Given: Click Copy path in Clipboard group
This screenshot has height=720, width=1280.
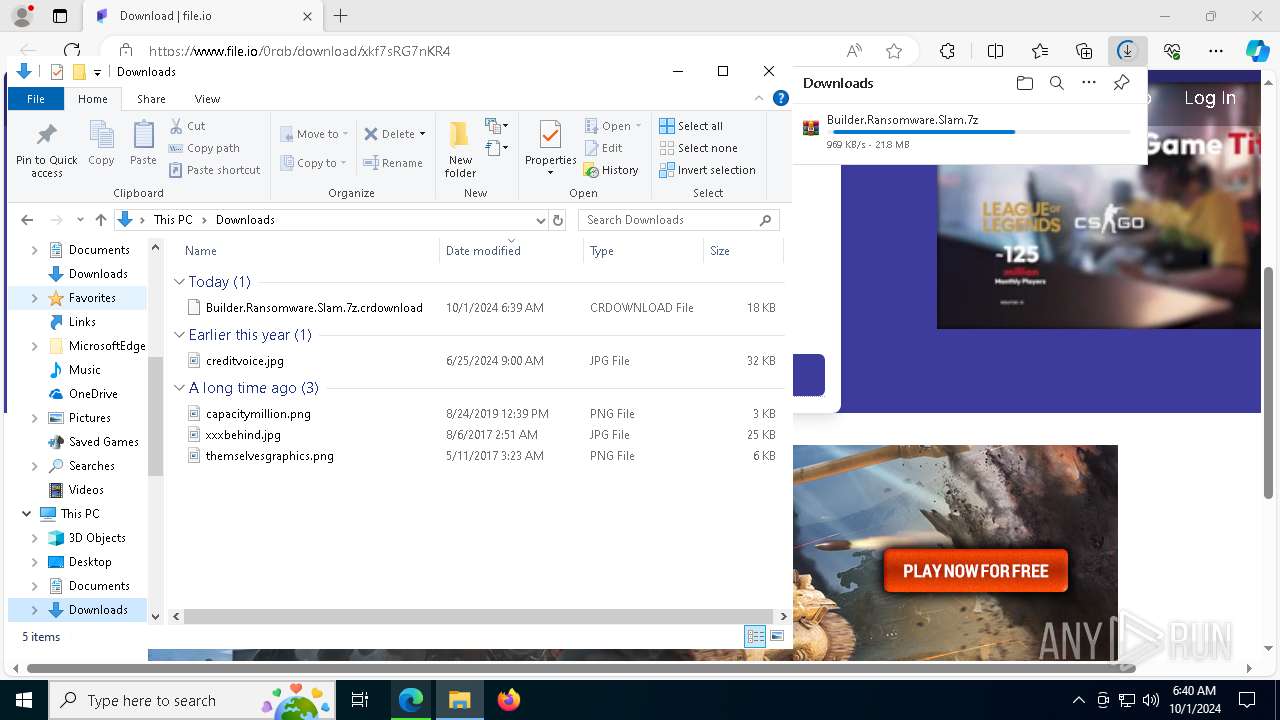Looking at the screenshot, I should pos(204,148).
